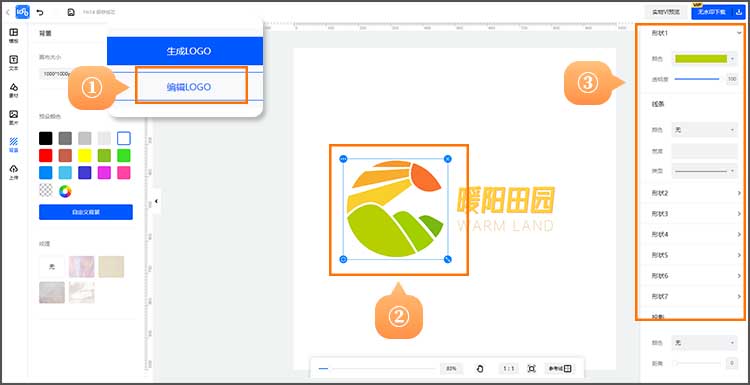Click the download icon at top right
This screenshot has height=385, width=750.
739,12
